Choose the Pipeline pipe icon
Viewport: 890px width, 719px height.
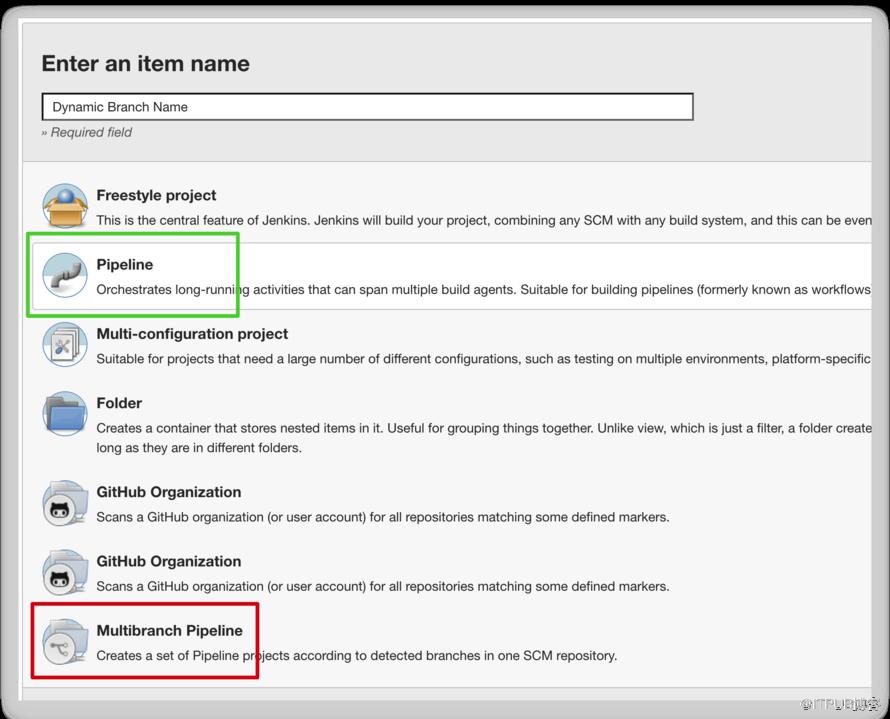pyautogui.click(x=65, y=275)
